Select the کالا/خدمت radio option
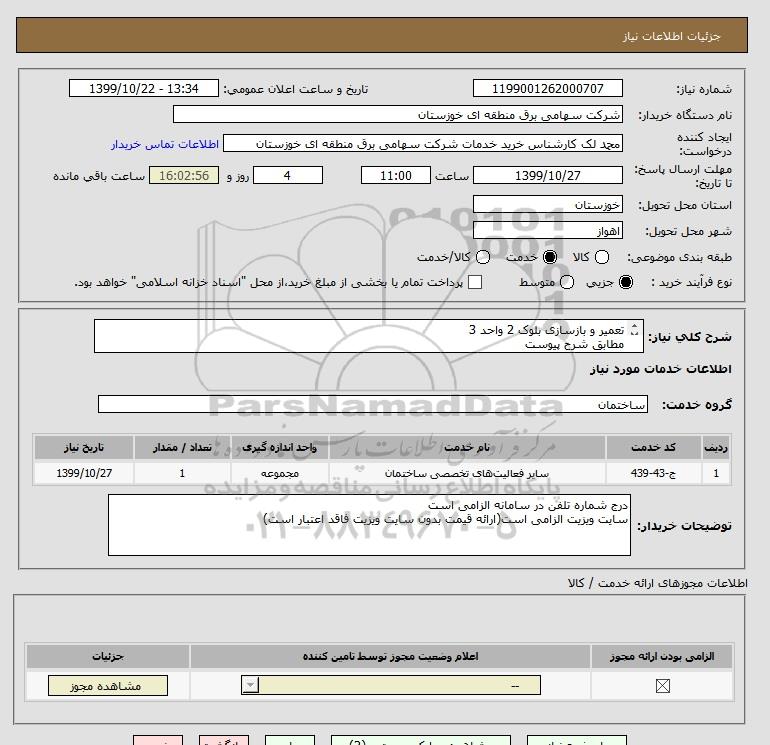Viewport: 770px width, 745px height. 483,257
